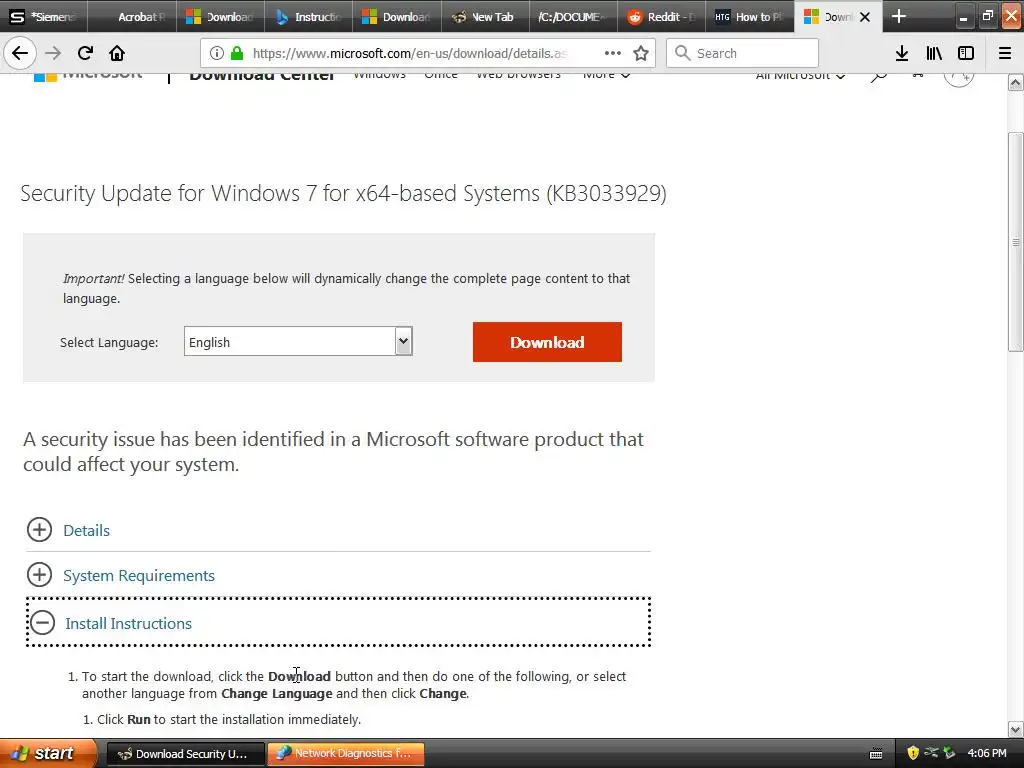The height and width of the screenshot is (768, 1024).
Task: Expand the System Requirements plus icon
Action: pos(39,575)
